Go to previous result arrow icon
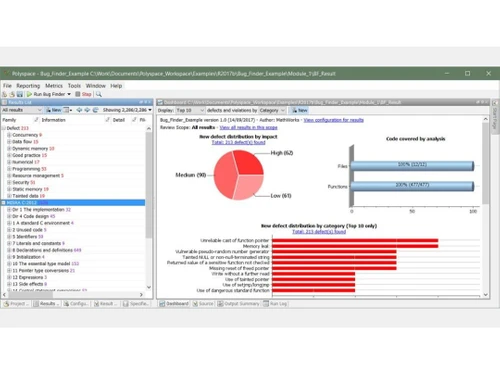Screen dimensions: 500x375 point(79,110)
